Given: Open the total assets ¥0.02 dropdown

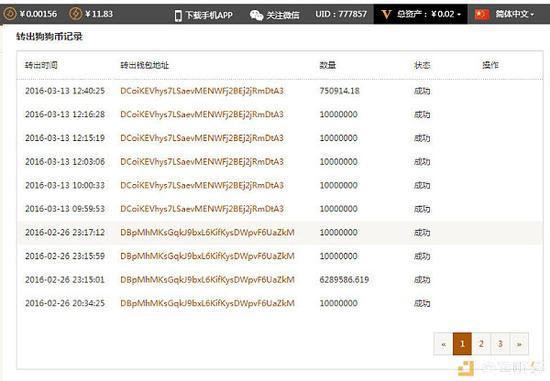Looking at the screenshot, I should (x=429, y=14).
